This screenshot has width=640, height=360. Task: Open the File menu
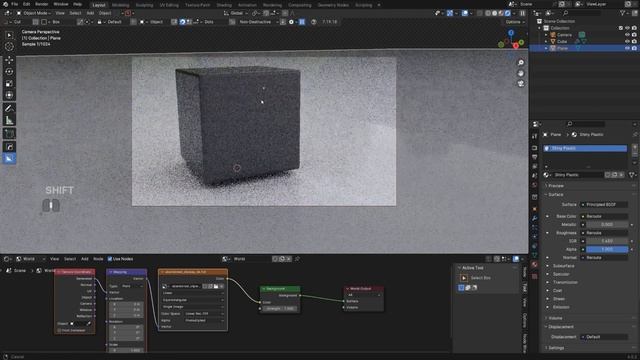click(15, 4)
